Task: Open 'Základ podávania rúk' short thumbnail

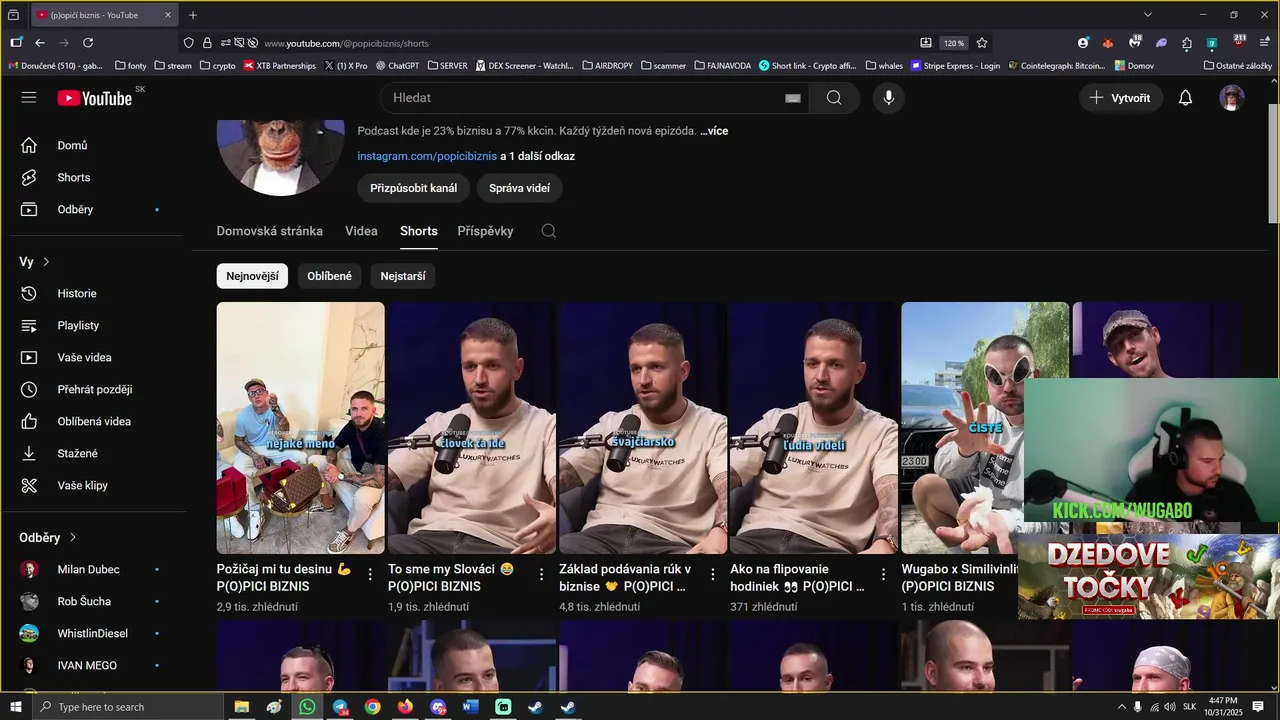Action: [x=643, y=428]
